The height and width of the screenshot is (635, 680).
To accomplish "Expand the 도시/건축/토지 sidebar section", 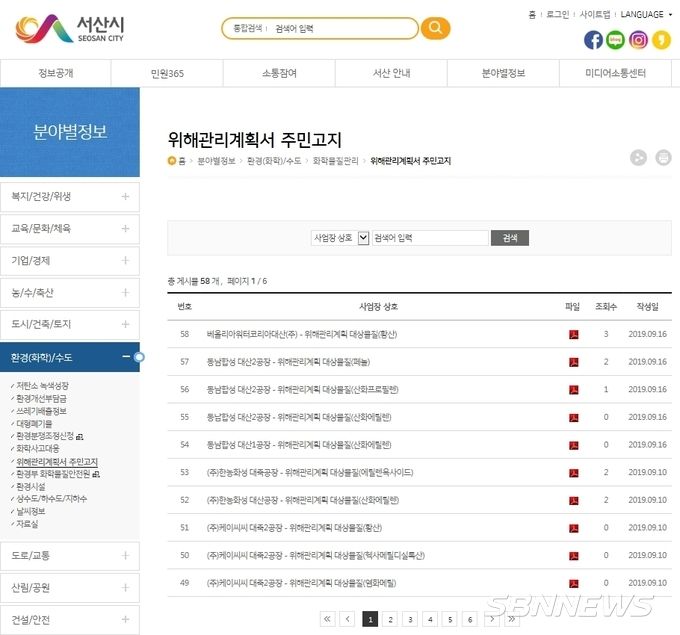I will click(x=70, y=324).
